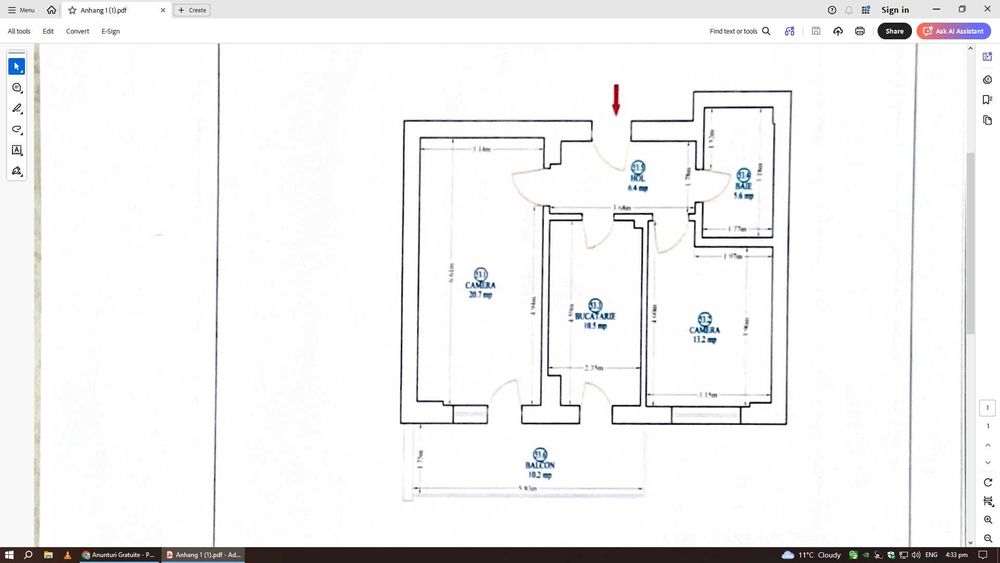The height and width of the screenshot is (563, 1000).
Task: Go to the next page arrow
Action: pos(987,463)
